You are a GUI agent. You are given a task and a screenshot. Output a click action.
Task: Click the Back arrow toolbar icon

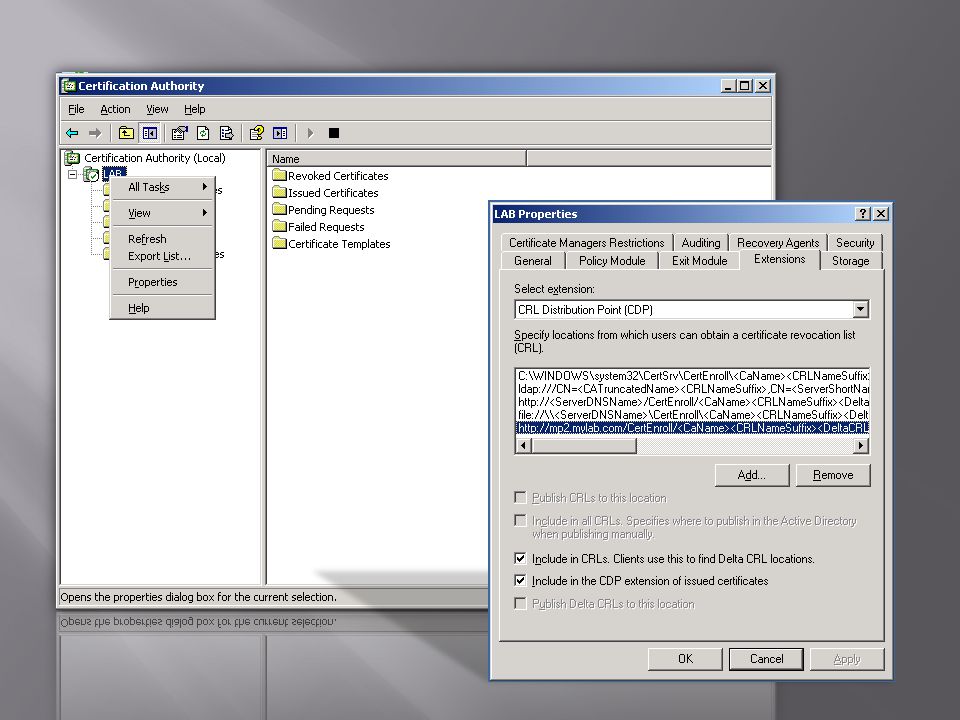pyautogui.click(x=72, y=133)
